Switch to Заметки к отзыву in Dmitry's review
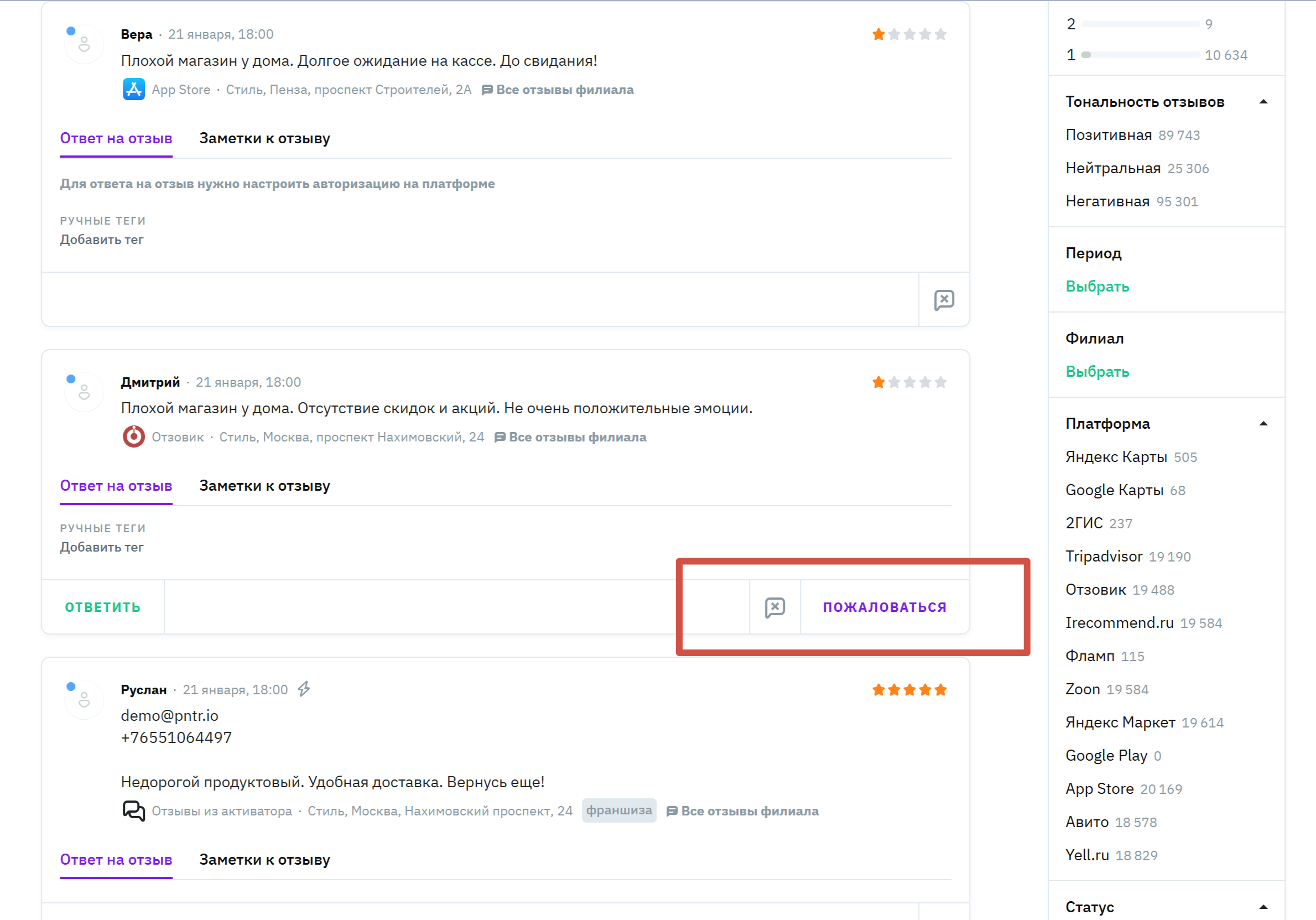The height and width of the screenshot is (920, 1316). pos(264,486)
